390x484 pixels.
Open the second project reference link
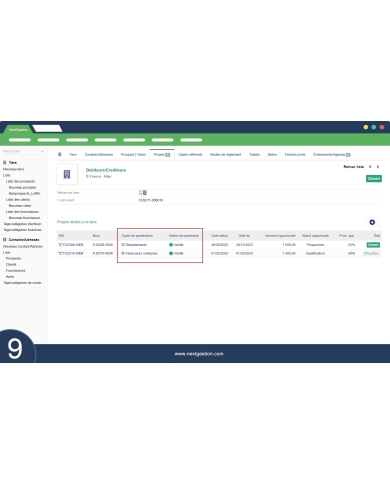pos(71,253)
